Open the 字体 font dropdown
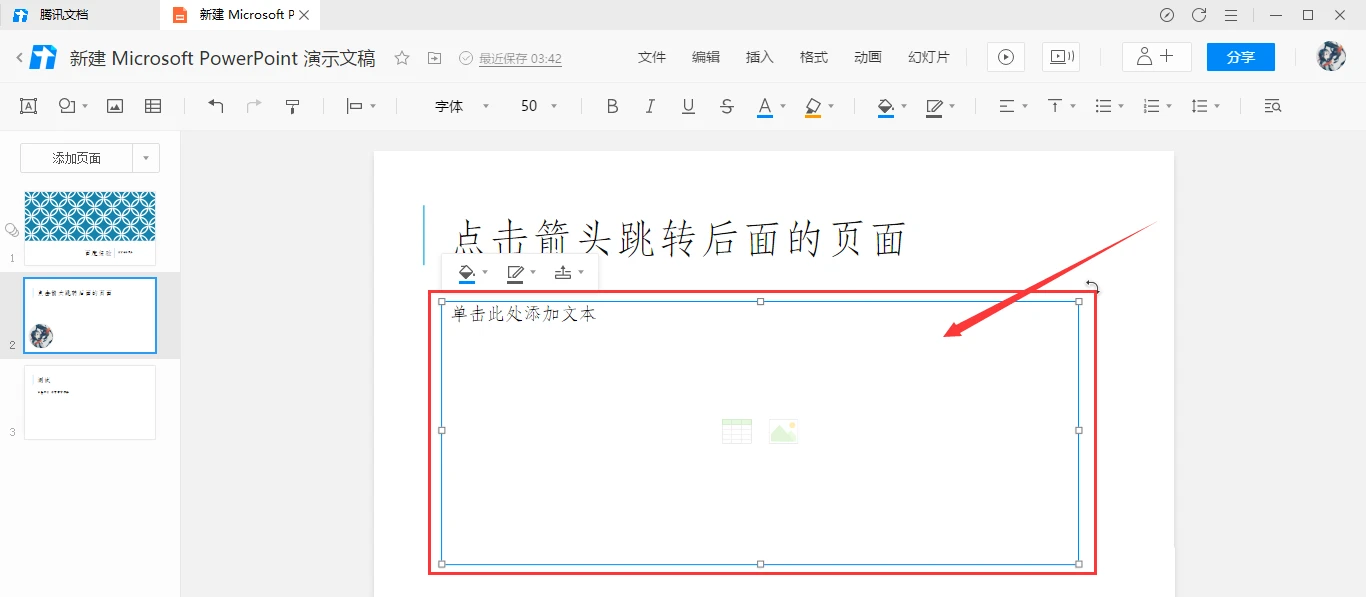This screenshot has height=597, width=1366. point(461,106)
